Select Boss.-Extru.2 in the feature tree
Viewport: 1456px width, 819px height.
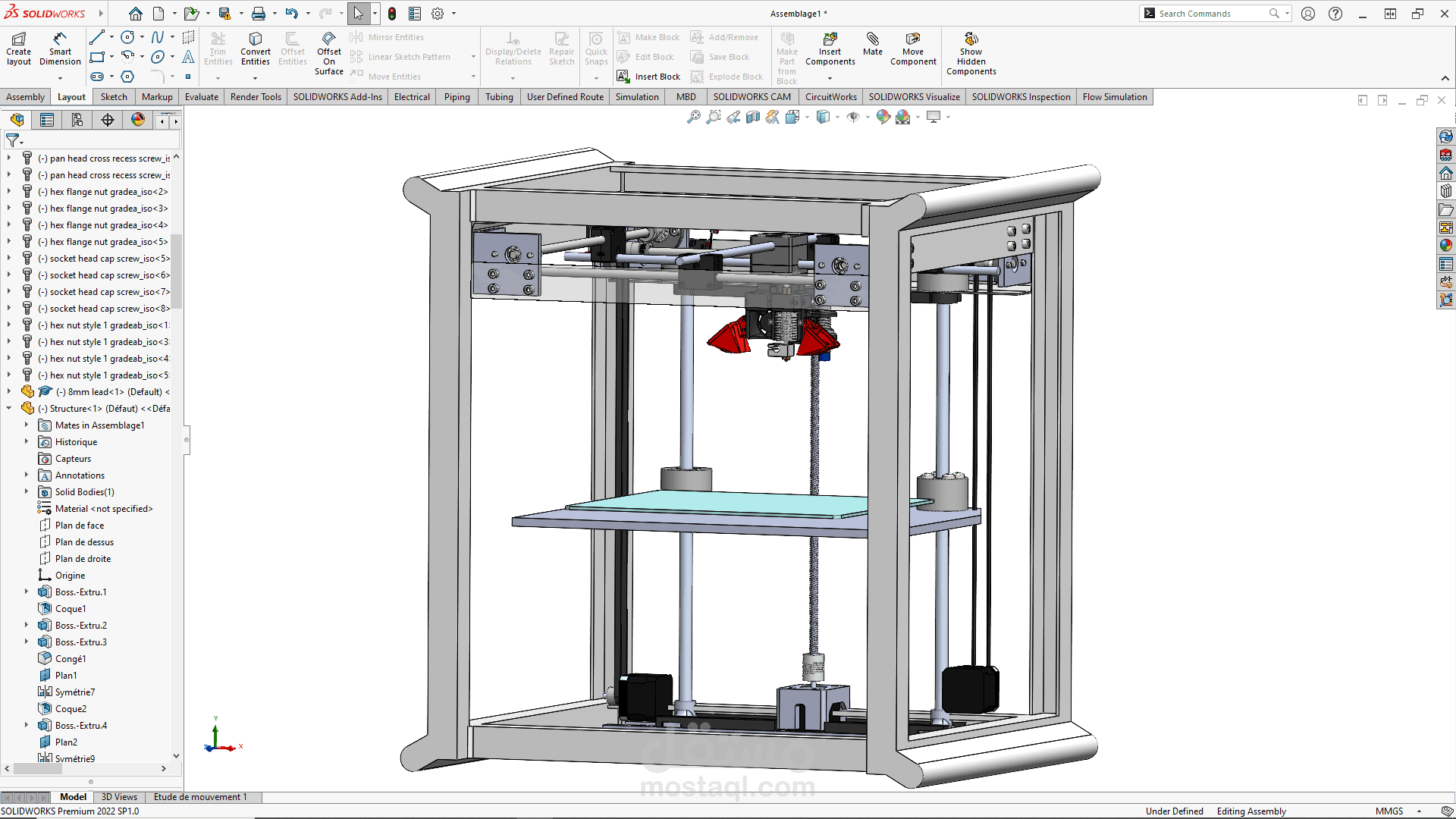(x=79, y=625)
